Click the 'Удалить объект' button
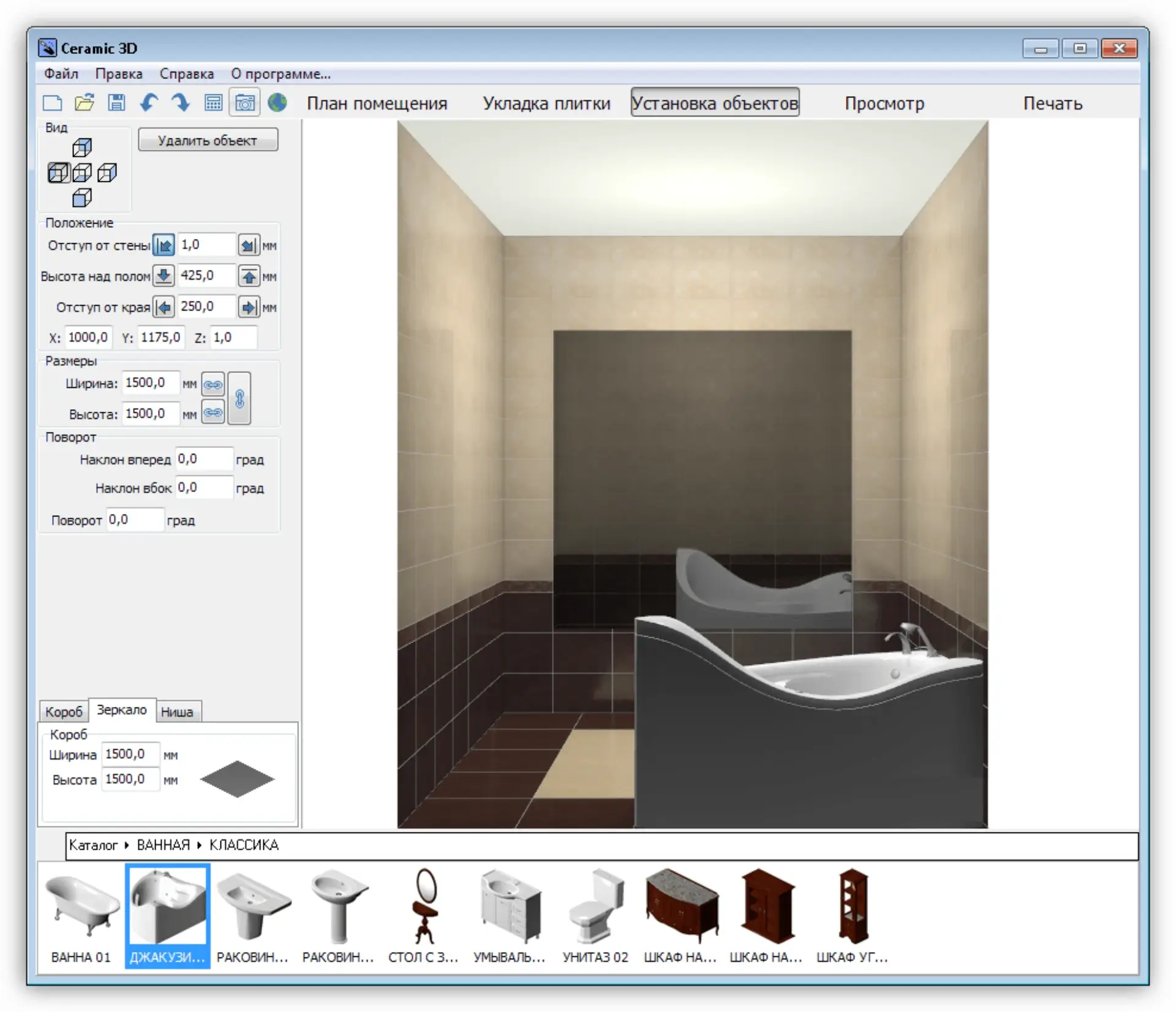The image size is (1176, 1012). (208, 140)
